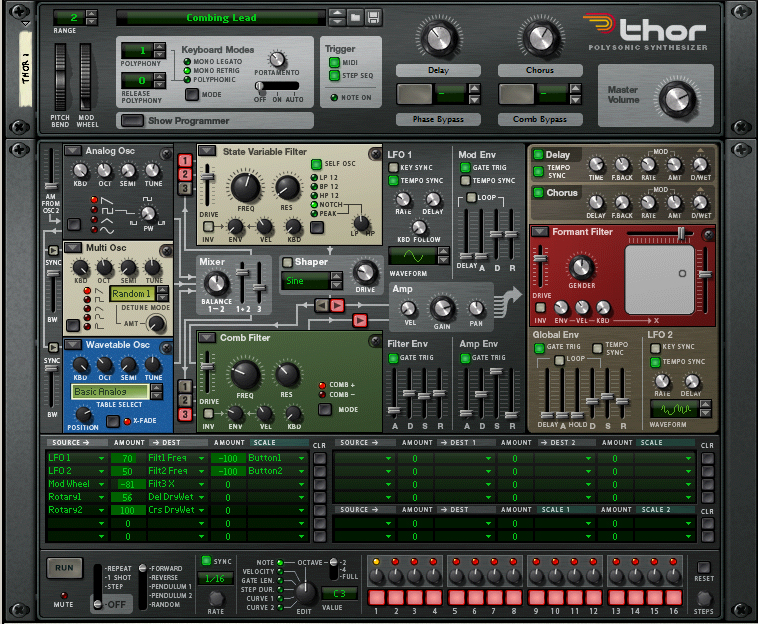Adjust the State Variable Filter FREQ knob
The width and height of the screenshot is (758, 624).
246,187
